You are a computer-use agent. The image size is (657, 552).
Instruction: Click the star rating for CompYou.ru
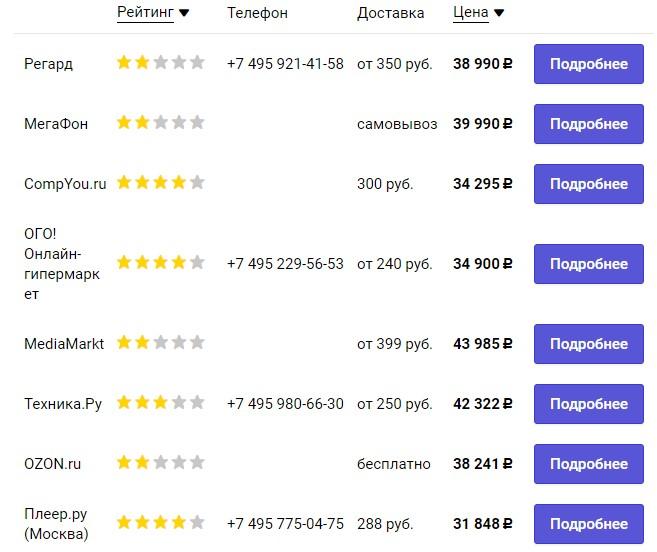160,183
